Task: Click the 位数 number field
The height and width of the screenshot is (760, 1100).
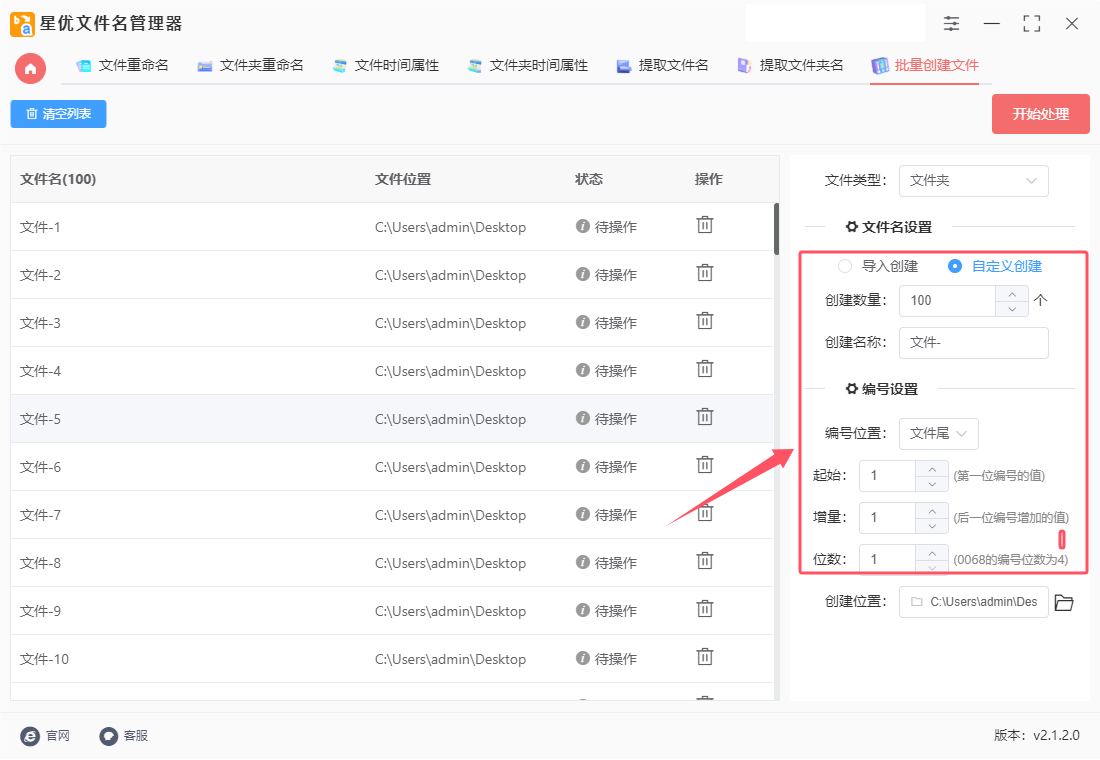Action: [887, 559]
